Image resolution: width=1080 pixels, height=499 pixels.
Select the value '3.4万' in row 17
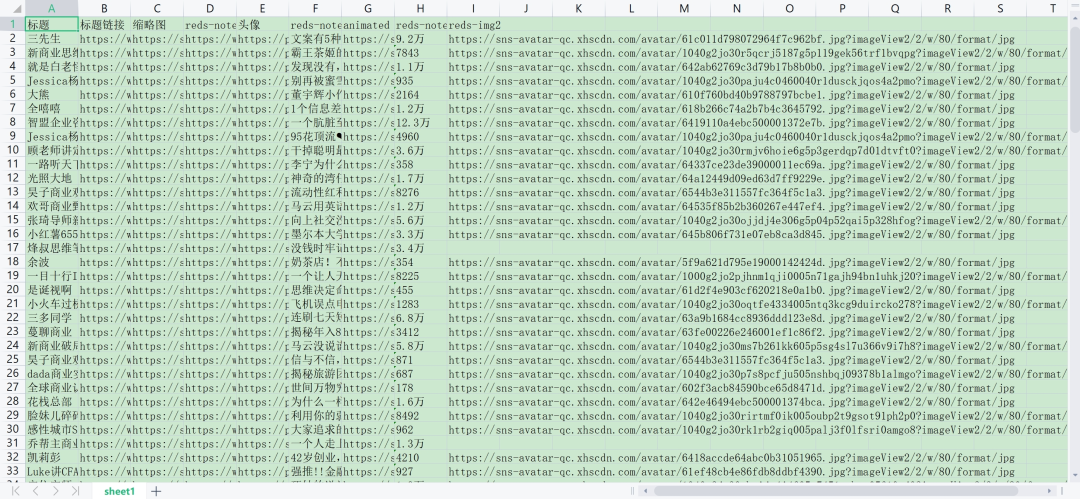tap(420, 247)
